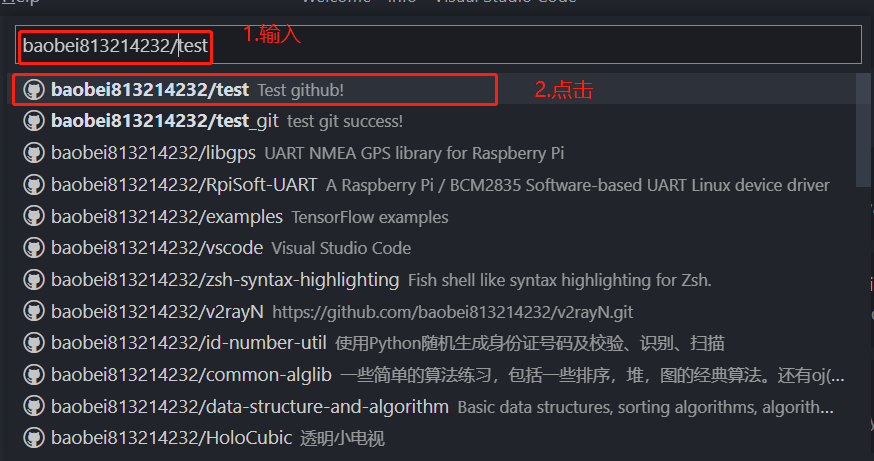Click GitHub icon beside RpiSoft-UART repository
874x461 pixels.
click(34, 185)
